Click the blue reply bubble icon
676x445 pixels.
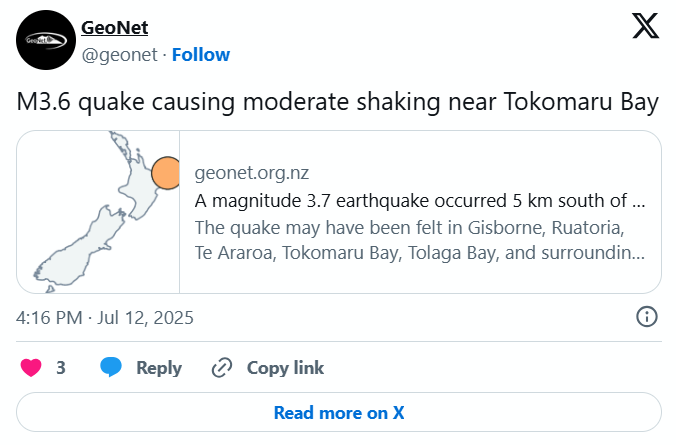(x=111, y=367)
